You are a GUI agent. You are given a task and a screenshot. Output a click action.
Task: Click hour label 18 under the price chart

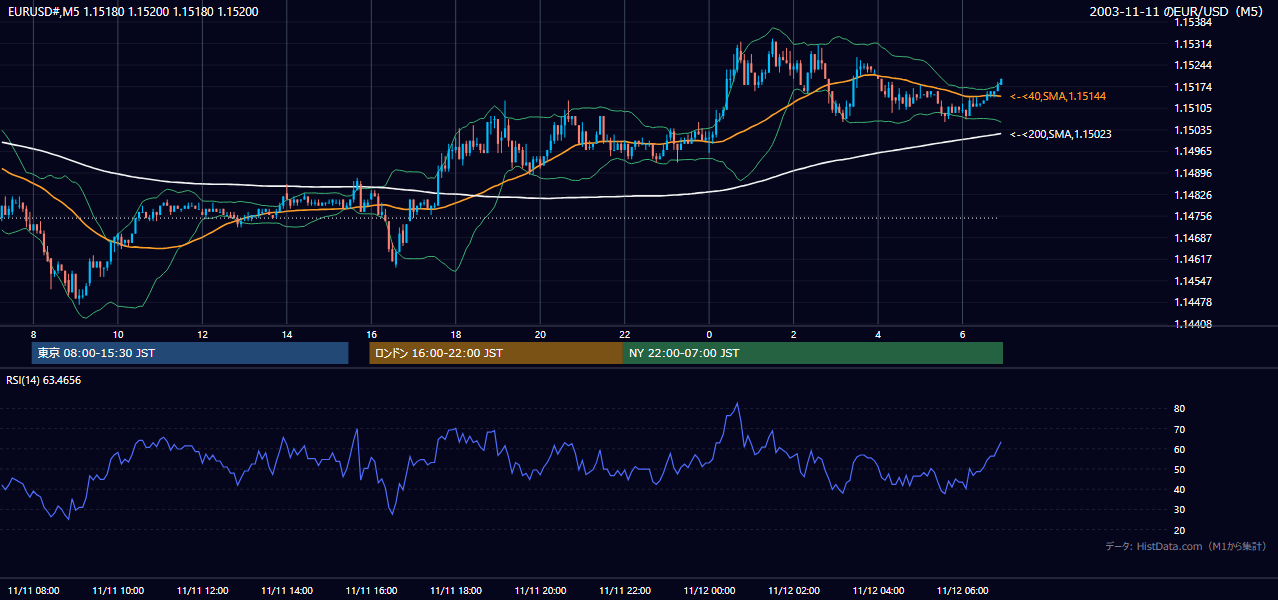tap(456, 334)
